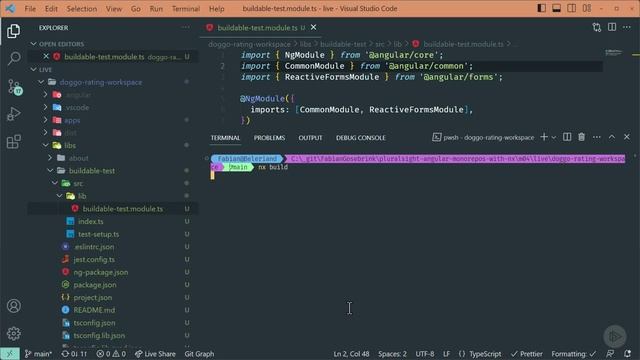The width and height of the screenshot is (640, 360).
Task: Close the buildable-test.module.ts editor tab
Action: pos(313,27)
